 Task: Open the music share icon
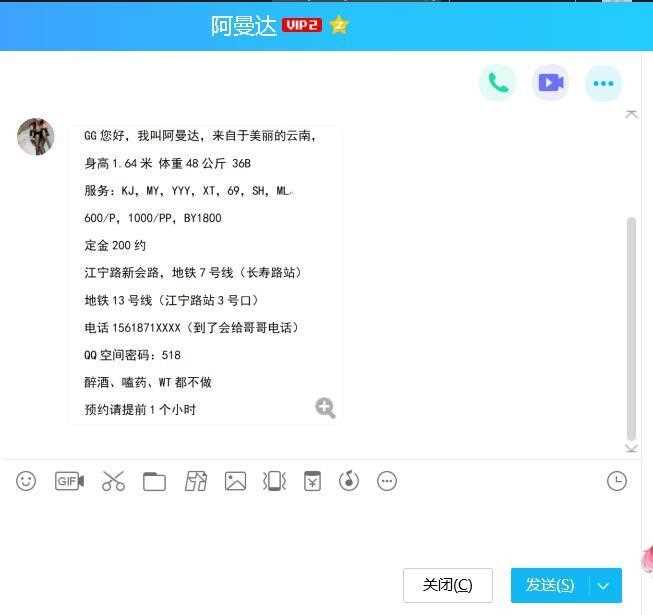click(x=349, y=481)
